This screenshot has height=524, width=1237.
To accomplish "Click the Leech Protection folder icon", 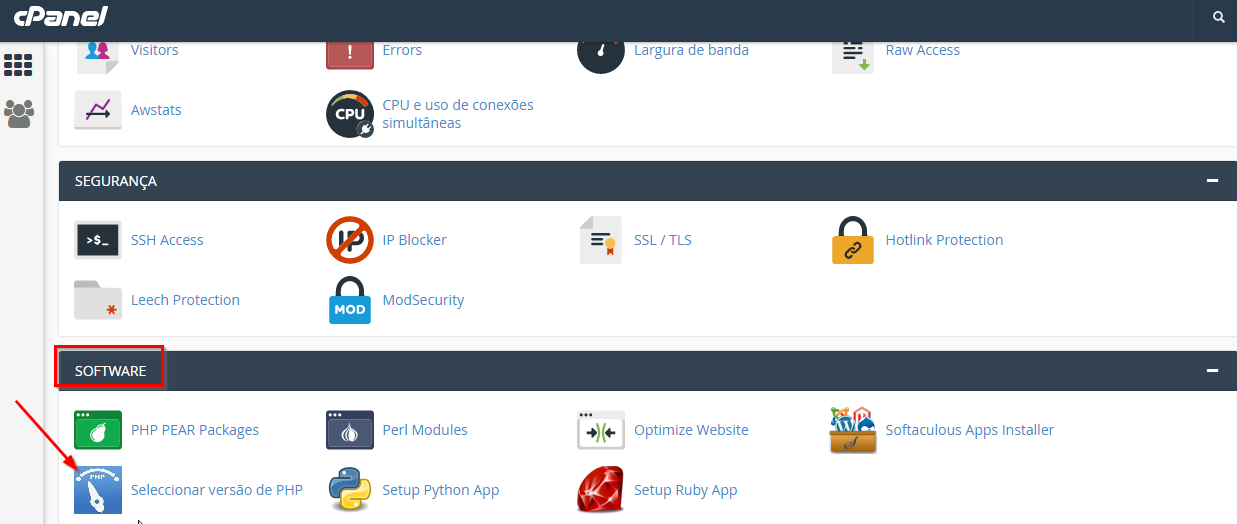I will point(98,300).
